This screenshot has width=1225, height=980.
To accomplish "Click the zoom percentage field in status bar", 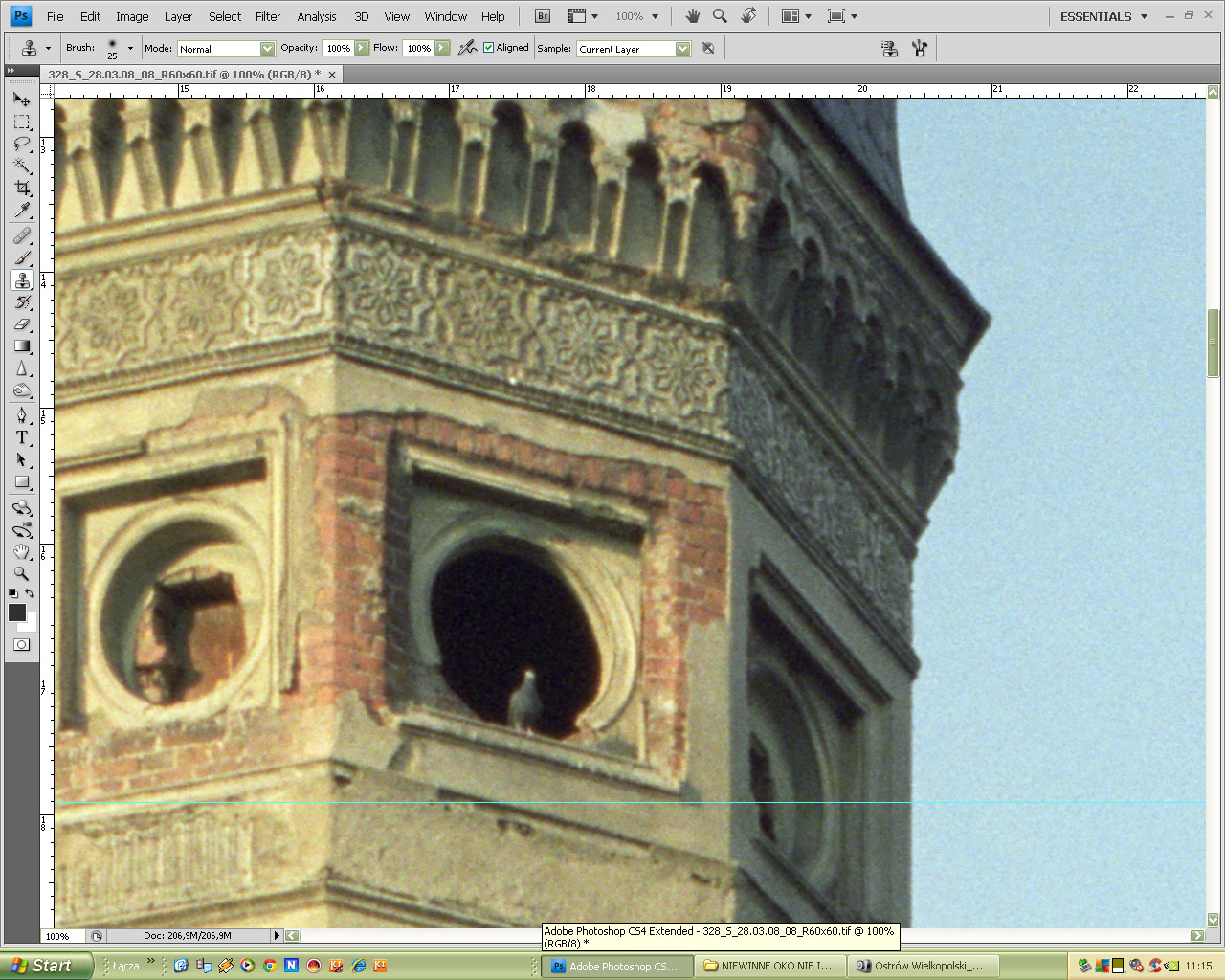I will [60, 936].
